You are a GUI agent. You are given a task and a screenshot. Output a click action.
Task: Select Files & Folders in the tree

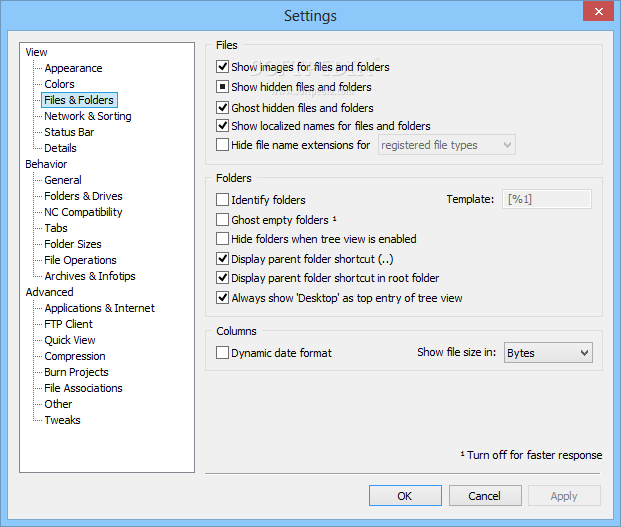click(79, 100)
